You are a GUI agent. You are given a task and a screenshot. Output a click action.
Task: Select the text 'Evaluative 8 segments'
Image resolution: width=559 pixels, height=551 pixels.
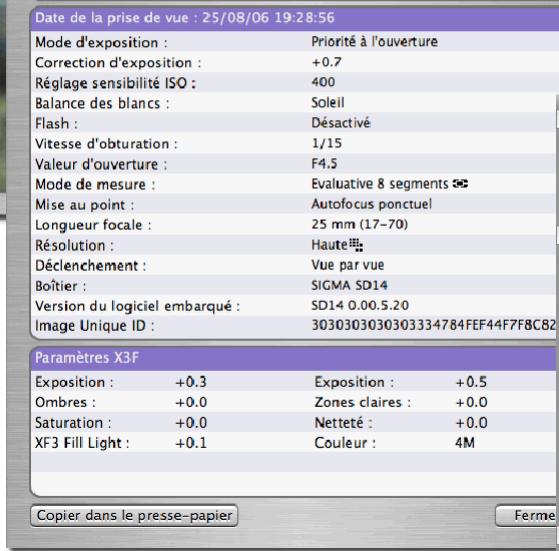tap(380, 184)
